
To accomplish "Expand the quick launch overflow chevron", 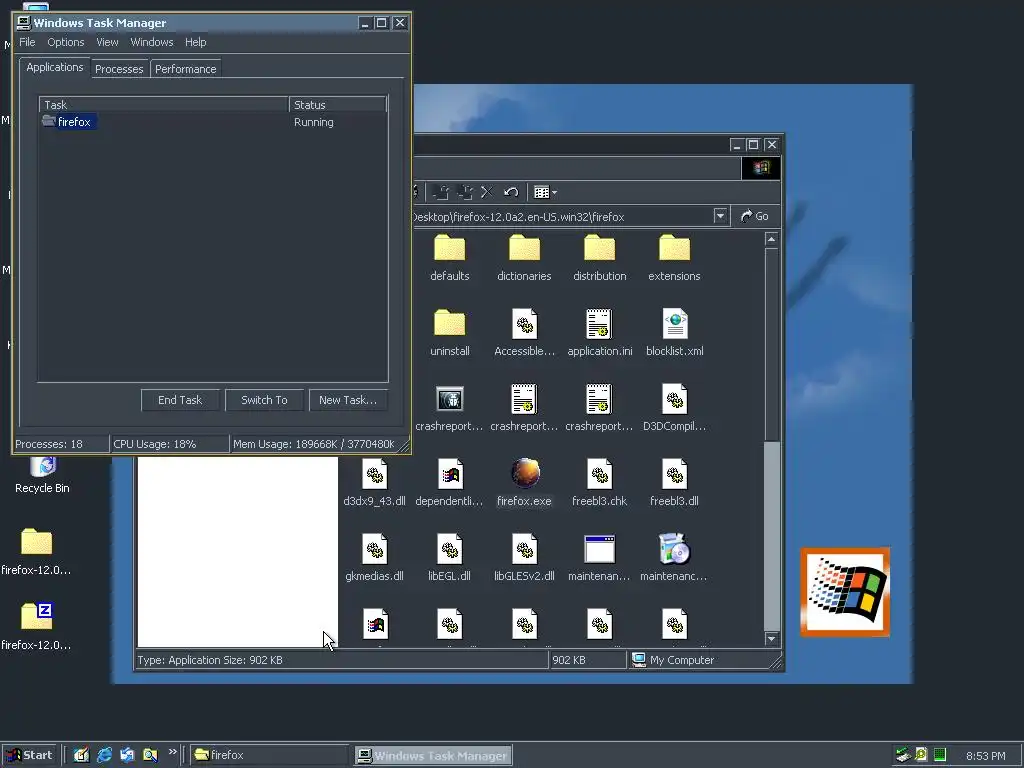I will pos(172,752).
